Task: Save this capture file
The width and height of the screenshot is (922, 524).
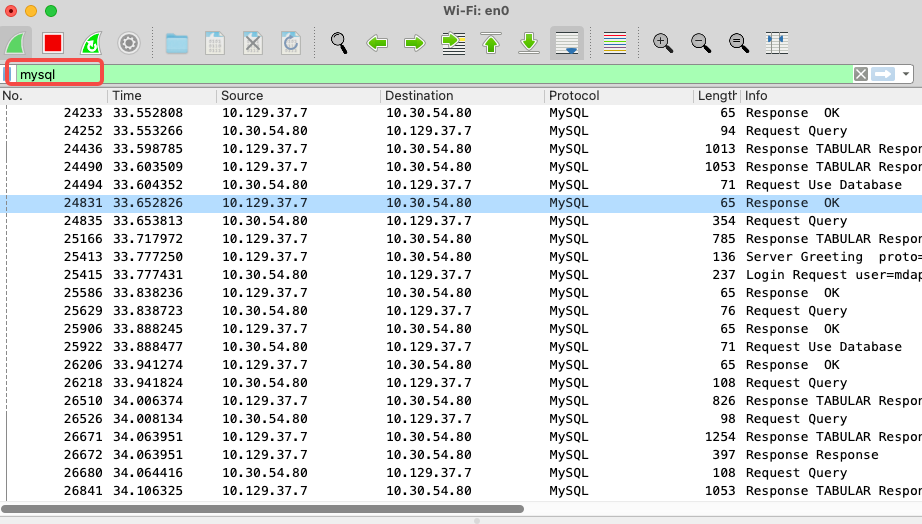Action: [215, 43]
